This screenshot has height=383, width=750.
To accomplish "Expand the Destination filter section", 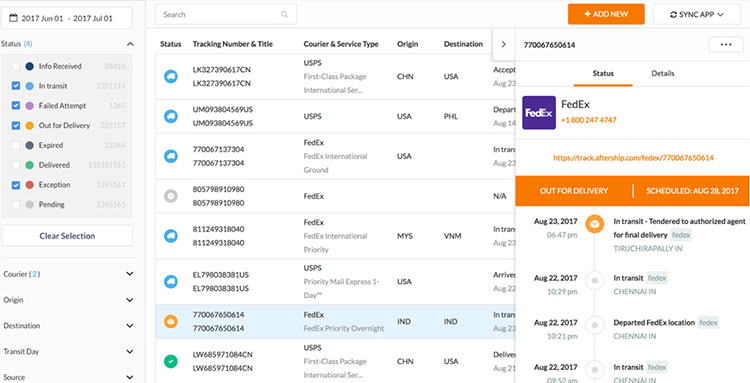I will (x=130, y=326).
